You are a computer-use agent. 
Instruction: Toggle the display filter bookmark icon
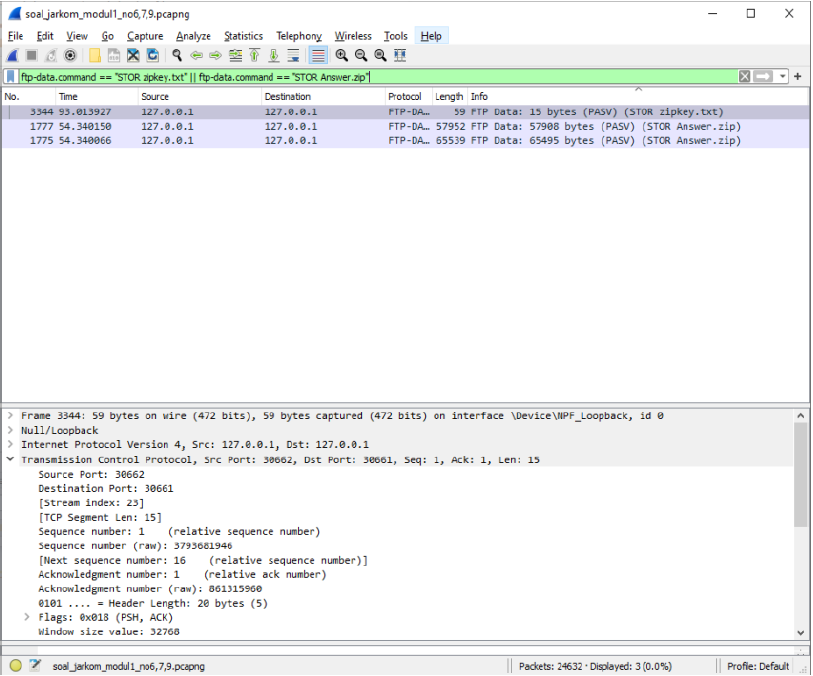coord(9,76)
